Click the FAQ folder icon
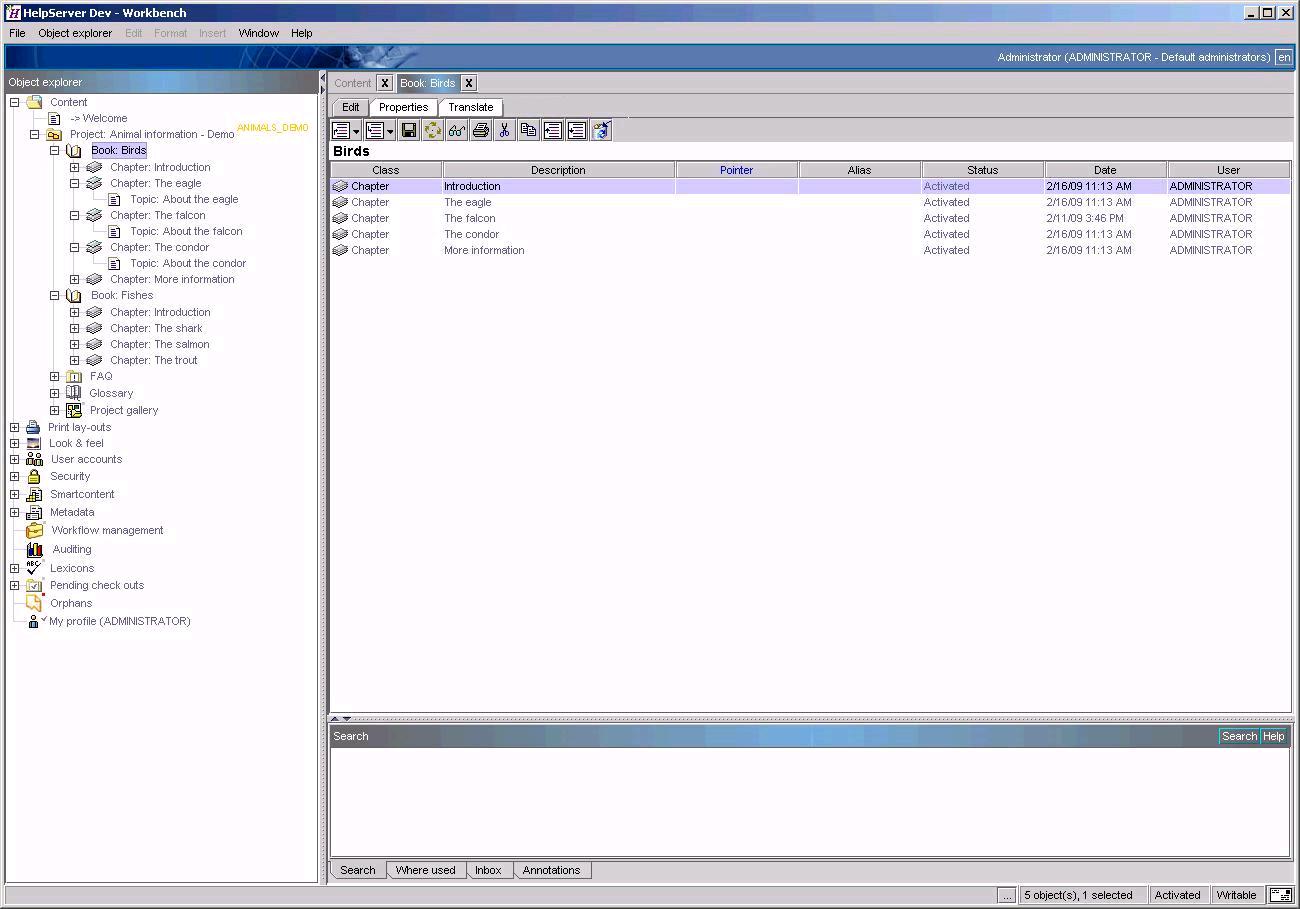1300x909 pixels. click(x=74, y=376)
